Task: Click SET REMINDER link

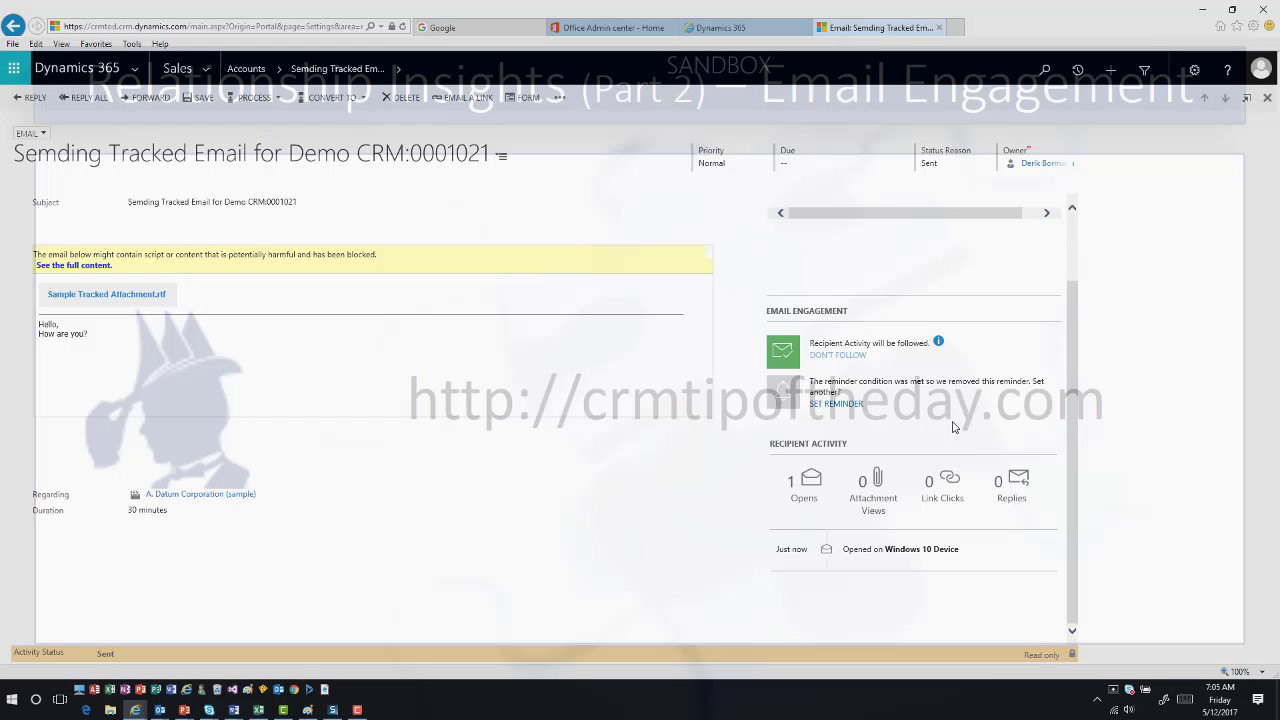Action: tap(836, 404)
